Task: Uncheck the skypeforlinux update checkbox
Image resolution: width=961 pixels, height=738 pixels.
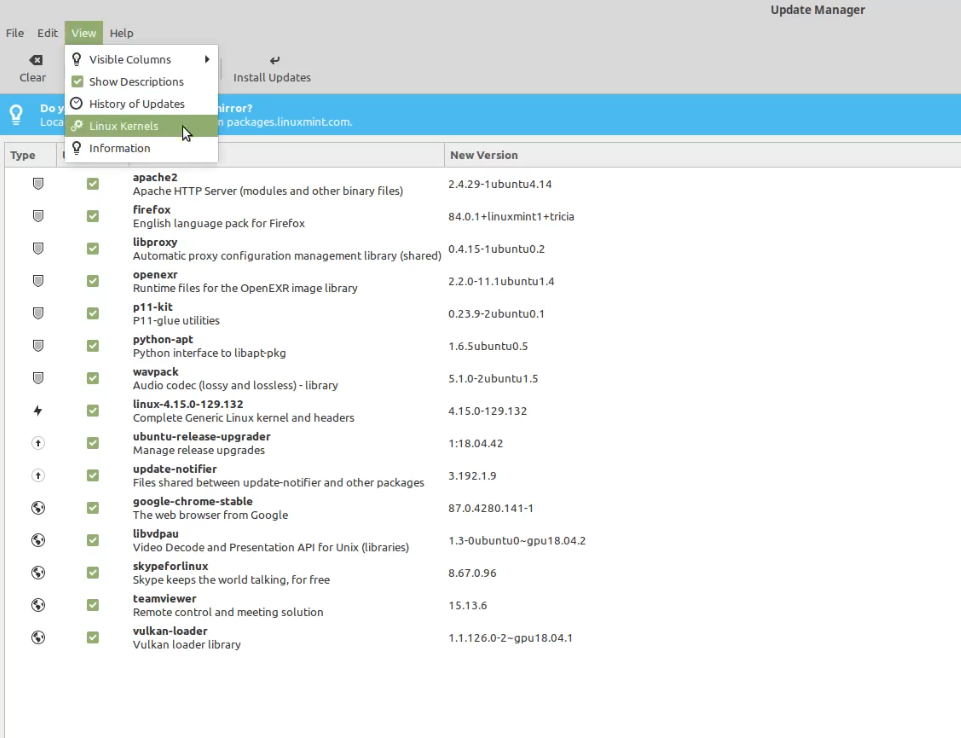Action: (x=93, y=572)
